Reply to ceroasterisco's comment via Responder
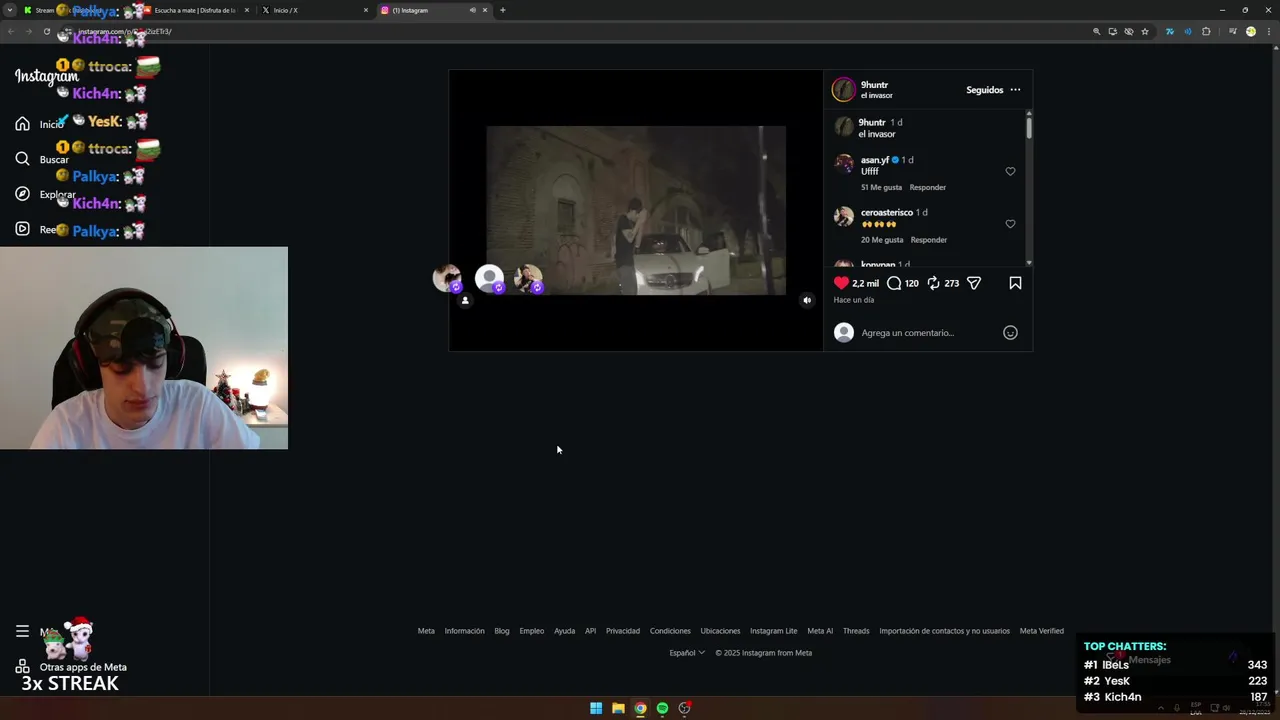The image size is (1280, 720). [928, 240]
